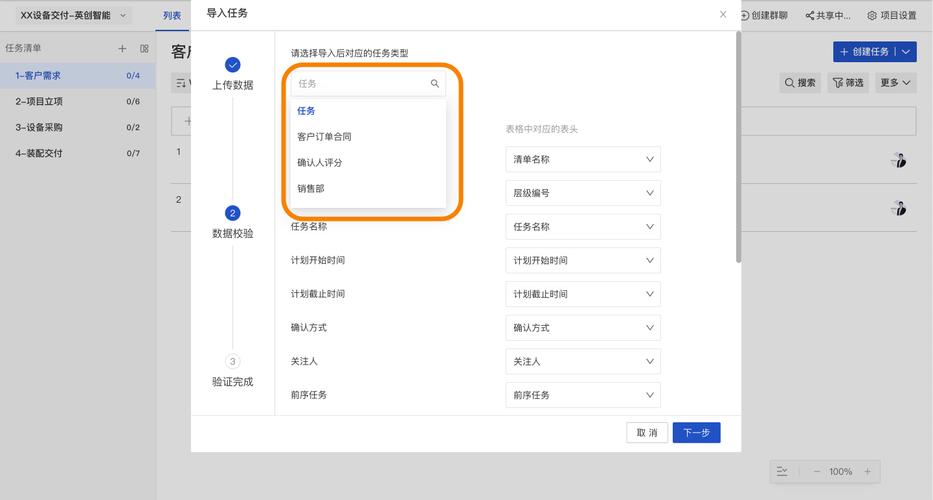
Task: Click the outline icon left of zoom
Action: coord(782,471)
